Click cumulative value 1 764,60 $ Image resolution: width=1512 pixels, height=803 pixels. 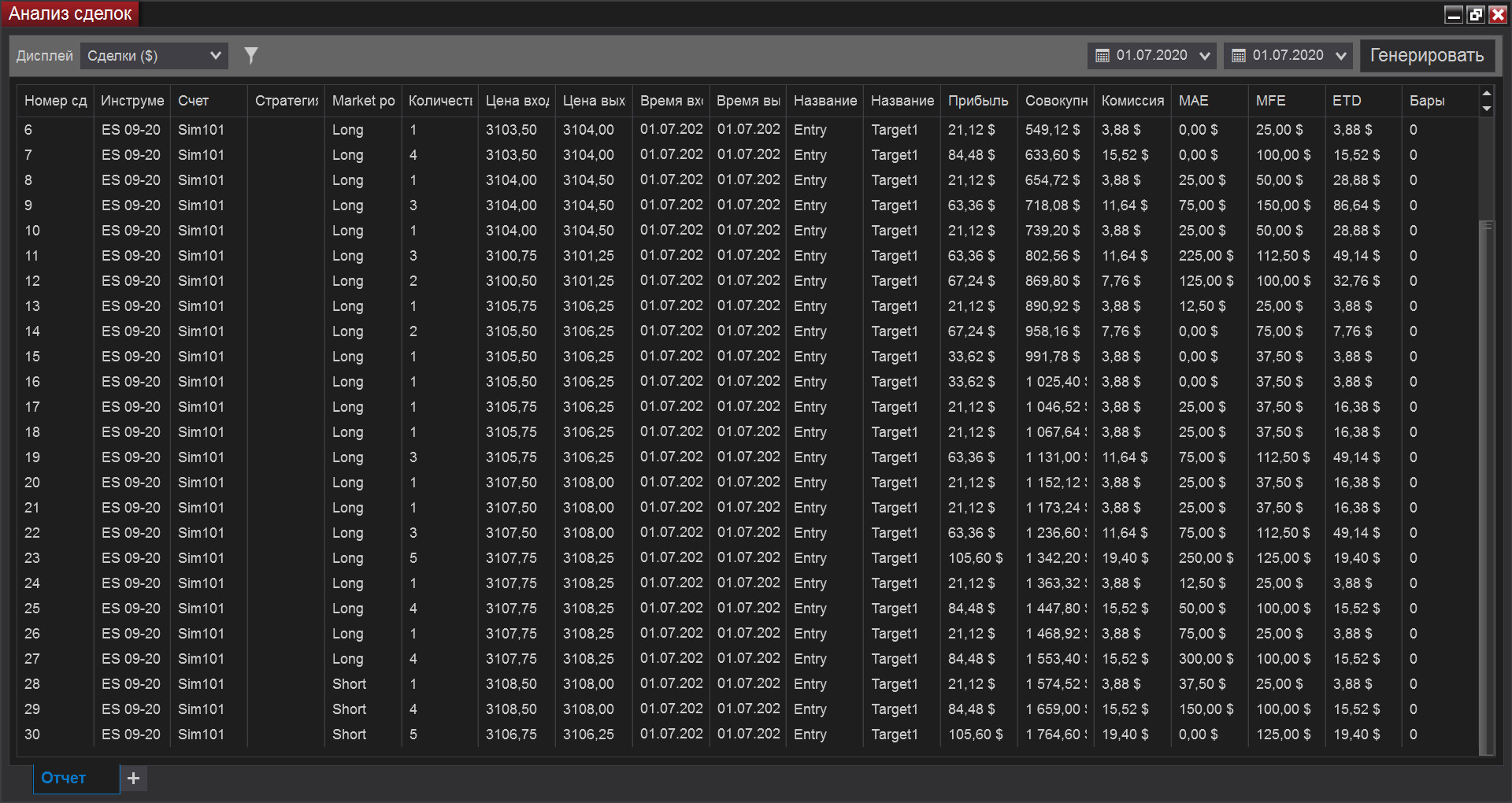click(1056, 735)
